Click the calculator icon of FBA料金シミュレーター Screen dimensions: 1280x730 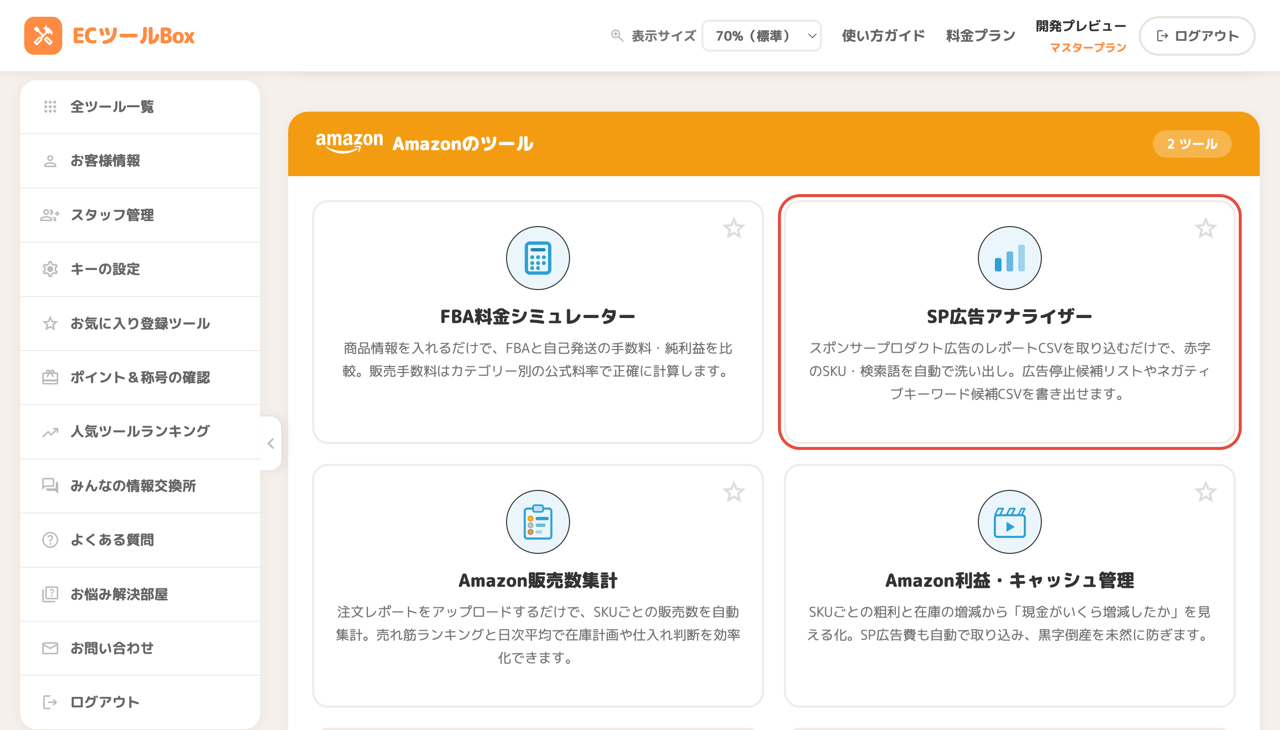(x=538, y=258)
